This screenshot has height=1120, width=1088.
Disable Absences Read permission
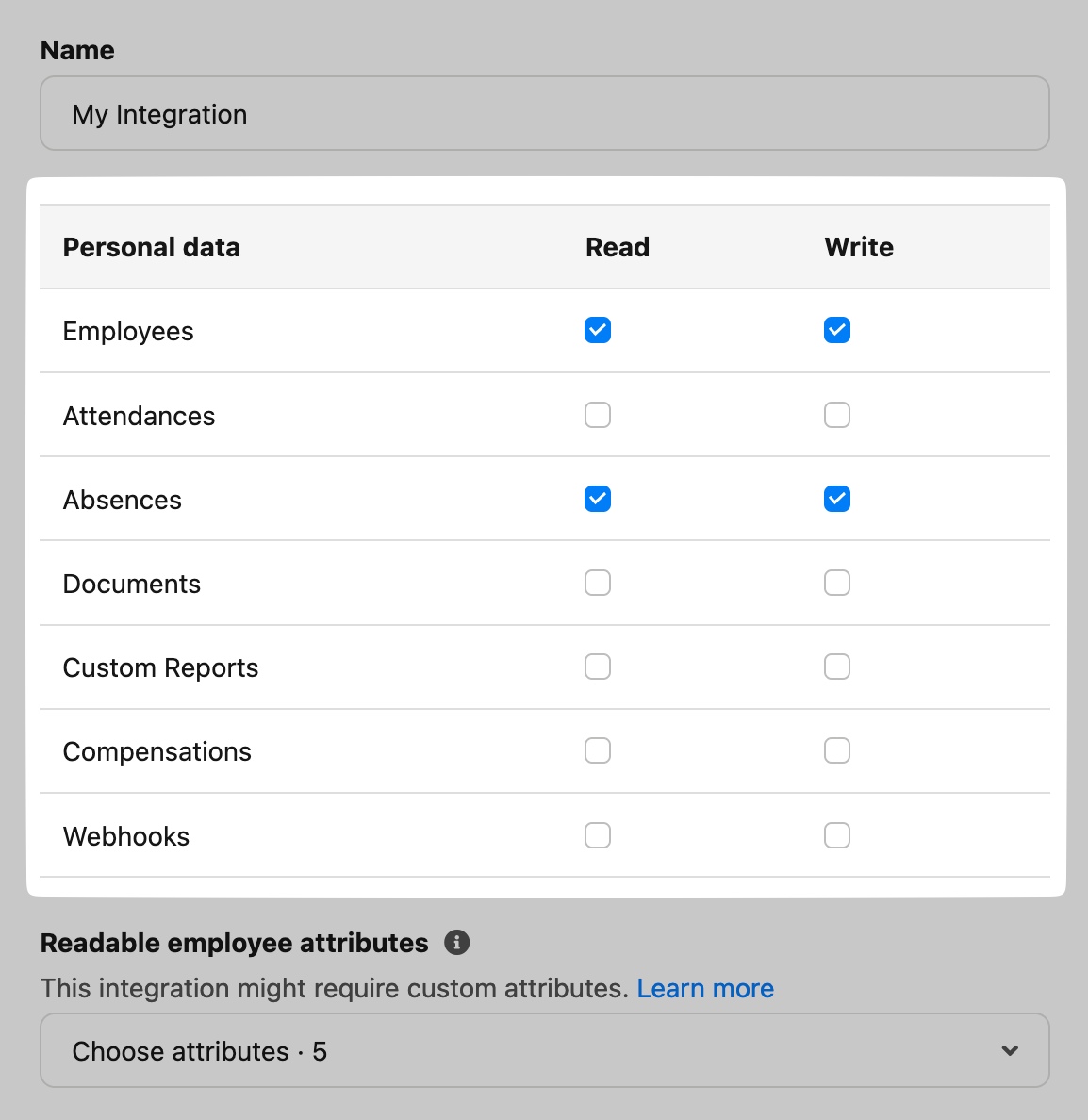pos(598,499)
